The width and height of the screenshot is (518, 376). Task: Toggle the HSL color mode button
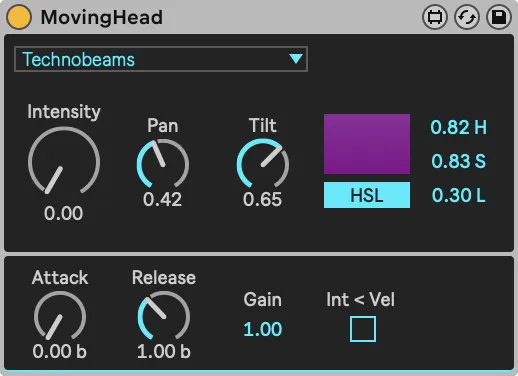click(x=367, y=195)
